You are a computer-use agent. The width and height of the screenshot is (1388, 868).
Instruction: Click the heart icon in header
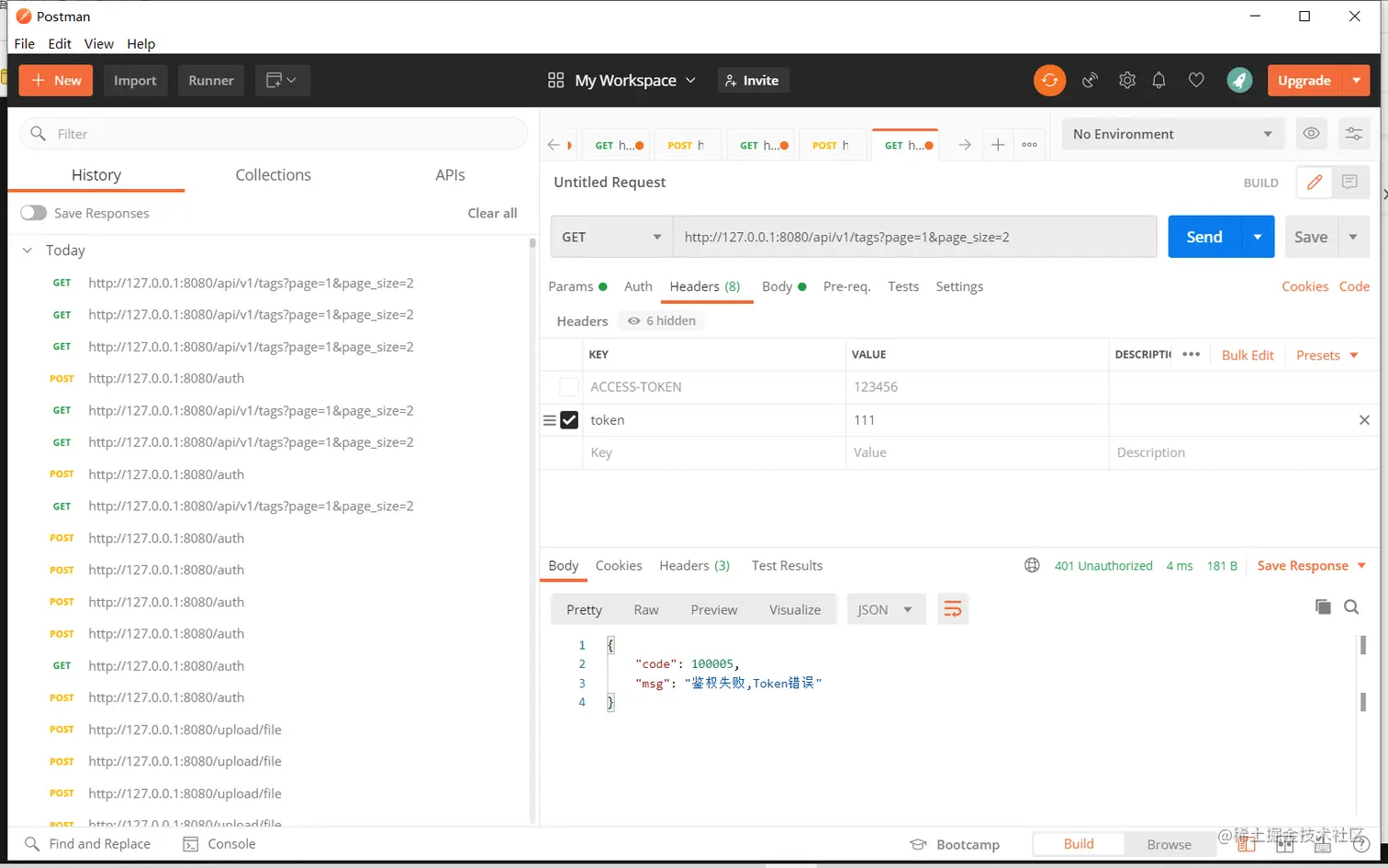1196,81
